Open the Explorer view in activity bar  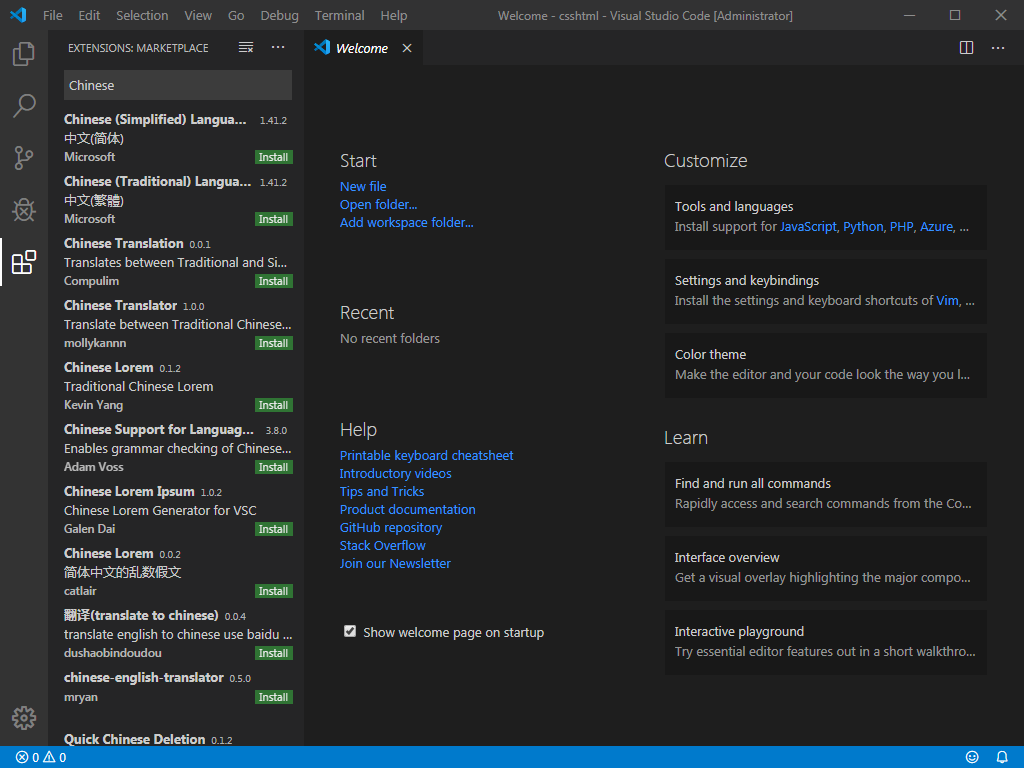[x=24, y=54]
